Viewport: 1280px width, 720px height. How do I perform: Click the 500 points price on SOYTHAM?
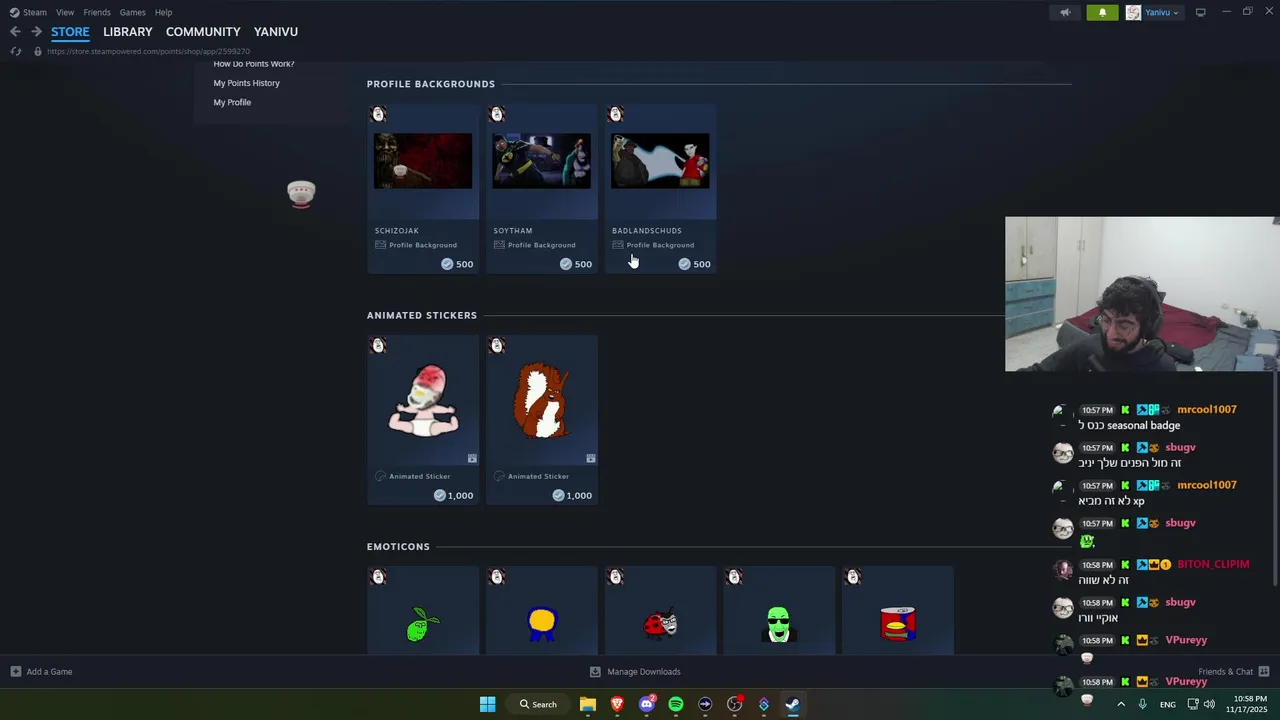576,264
